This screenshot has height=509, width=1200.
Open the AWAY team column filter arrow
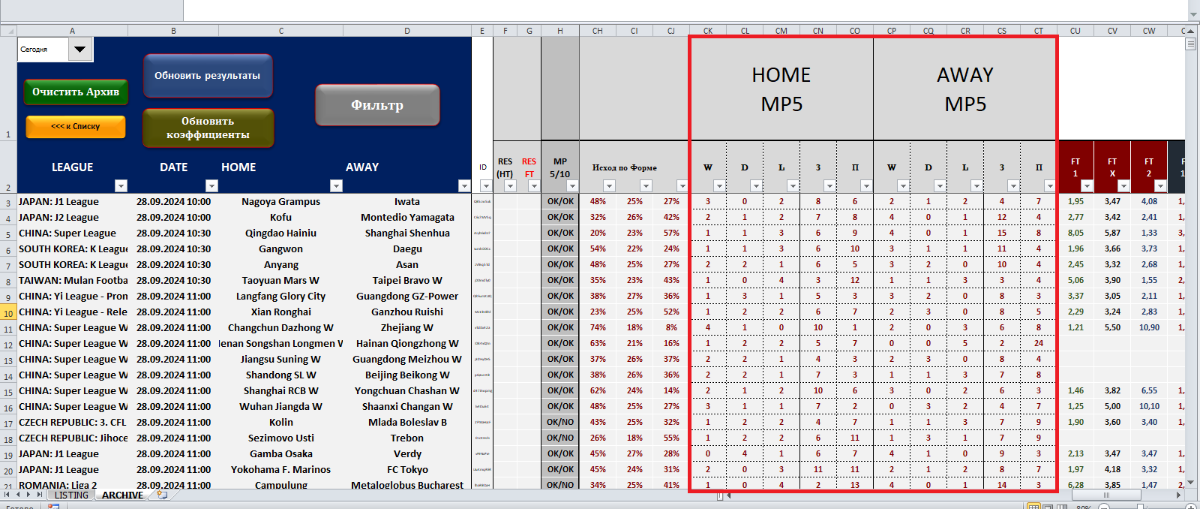pos(462,185)
